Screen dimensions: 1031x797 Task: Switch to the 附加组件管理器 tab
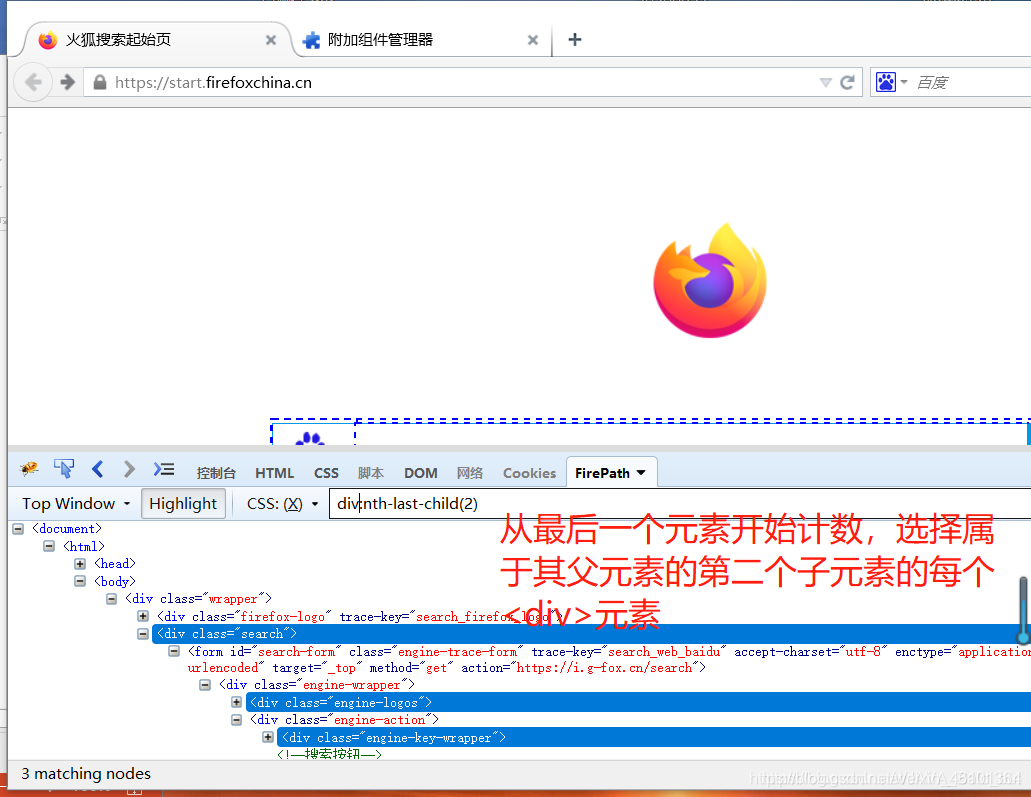click(x=421, y=40)
